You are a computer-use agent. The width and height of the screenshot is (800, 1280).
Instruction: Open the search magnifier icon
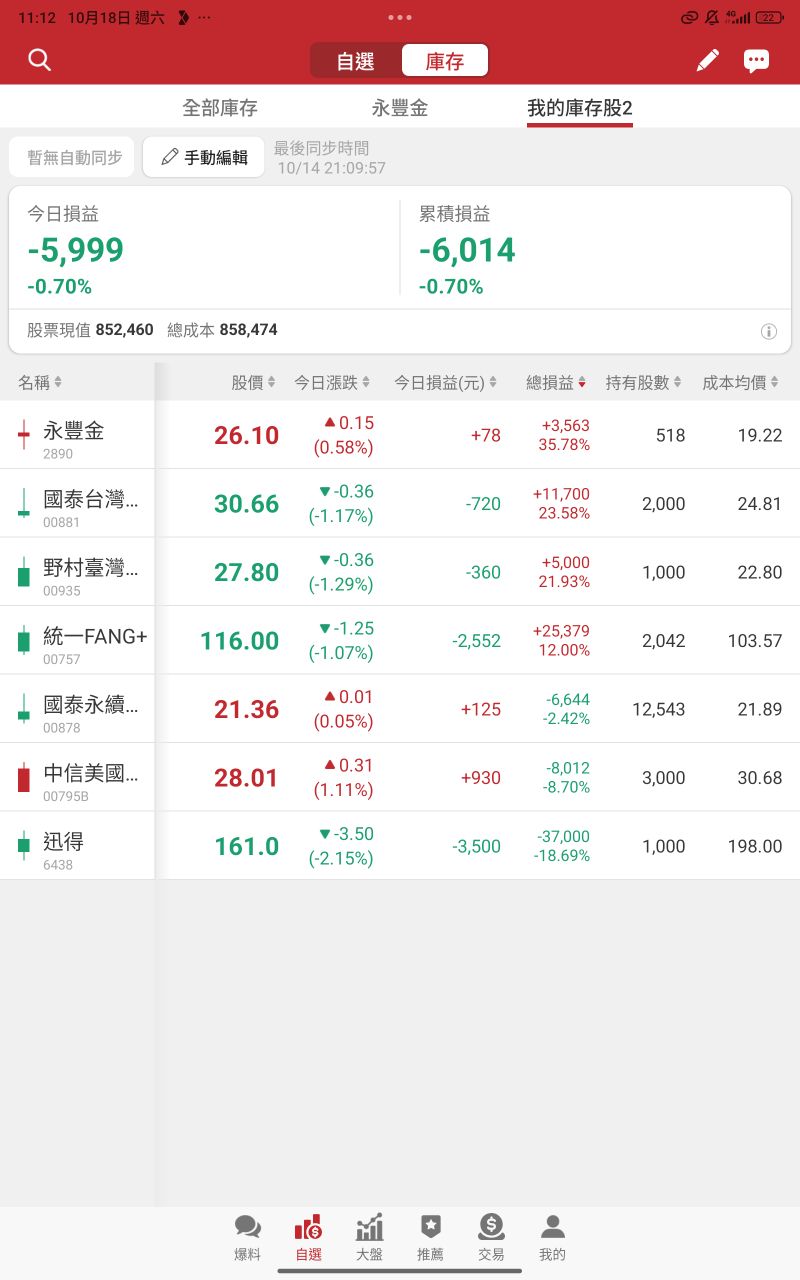39,60
